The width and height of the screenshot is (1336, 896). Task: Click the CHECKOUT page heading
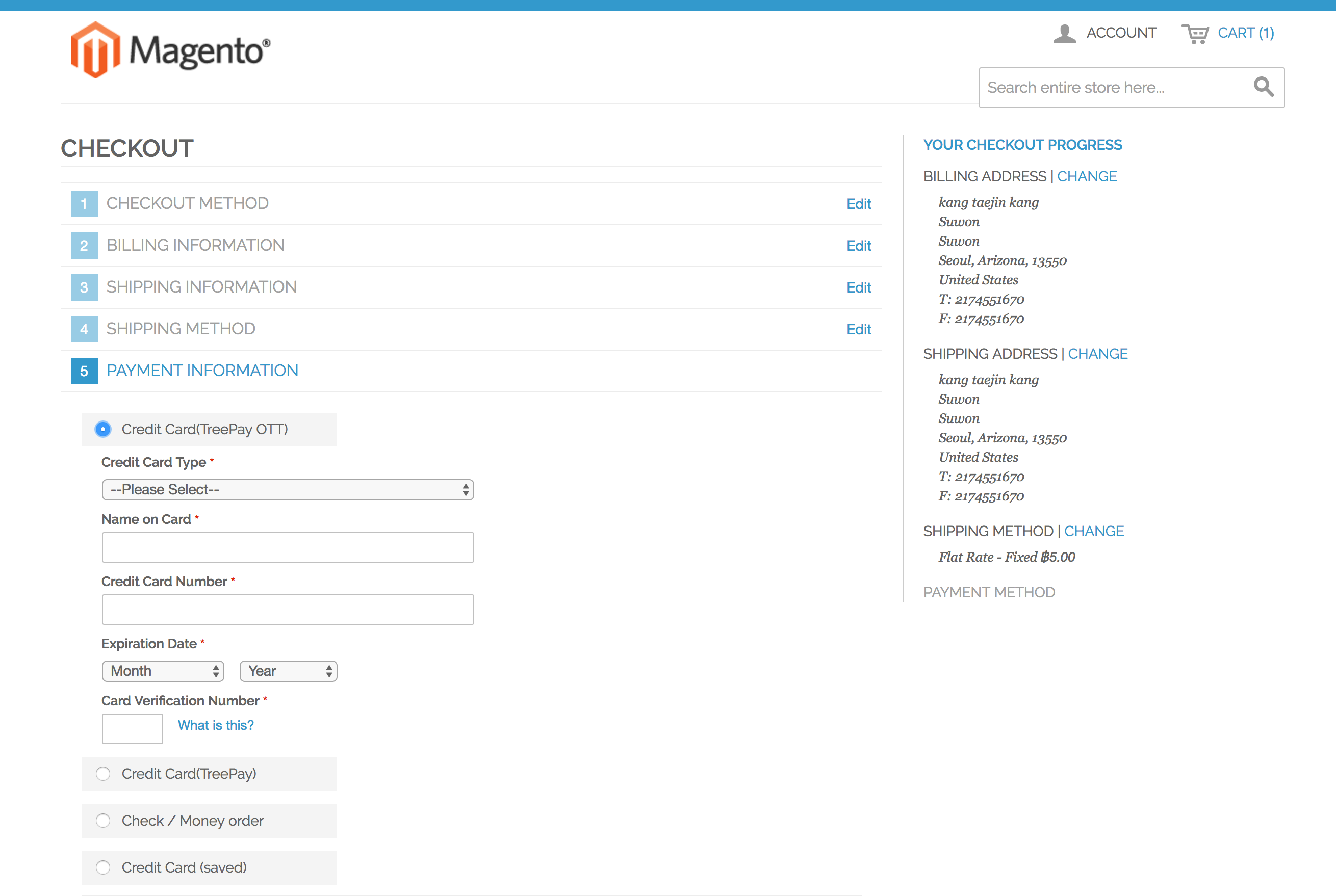click(127, 149)
